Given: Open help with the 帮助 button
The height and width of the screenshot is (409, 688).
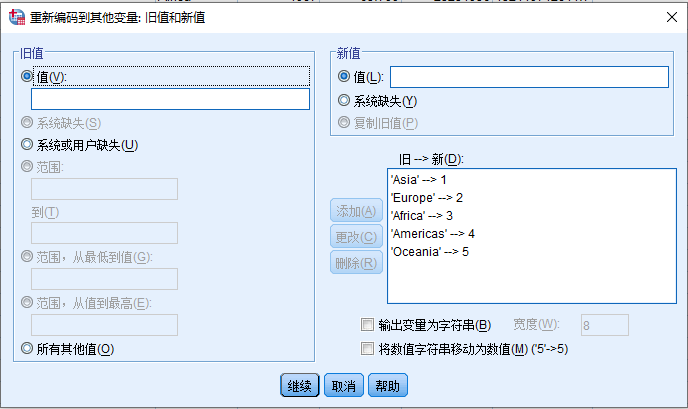Looking at the screenshot, I should point(388,385).
